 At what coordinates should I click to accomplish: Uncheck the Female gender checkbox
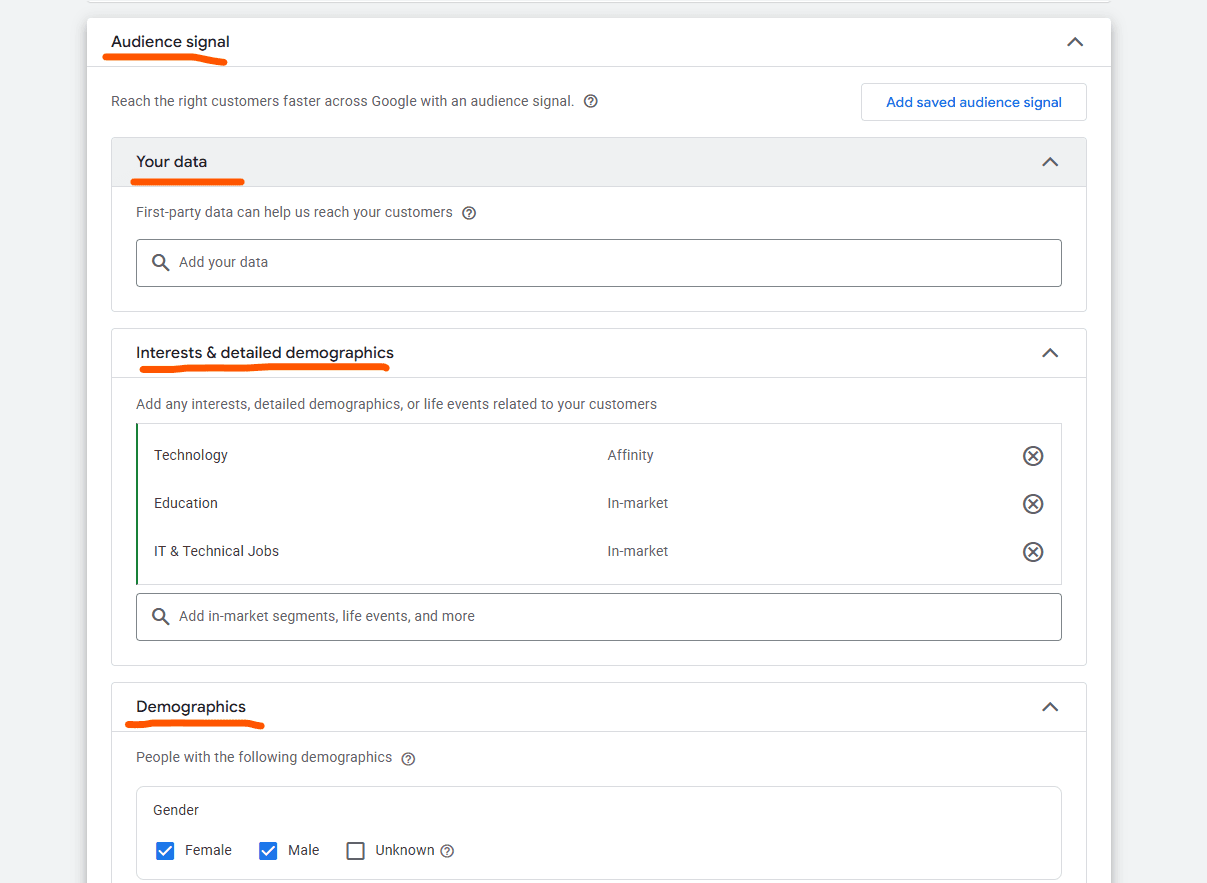pyautogui.click(x=165, y=850)
